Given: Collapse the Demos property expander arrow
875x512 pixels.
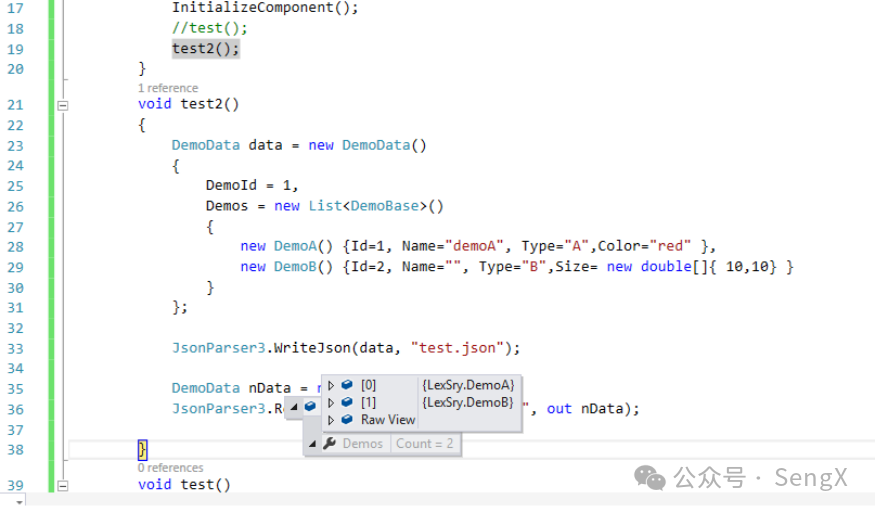Looking at the screenshot, I should coord(313,444).
